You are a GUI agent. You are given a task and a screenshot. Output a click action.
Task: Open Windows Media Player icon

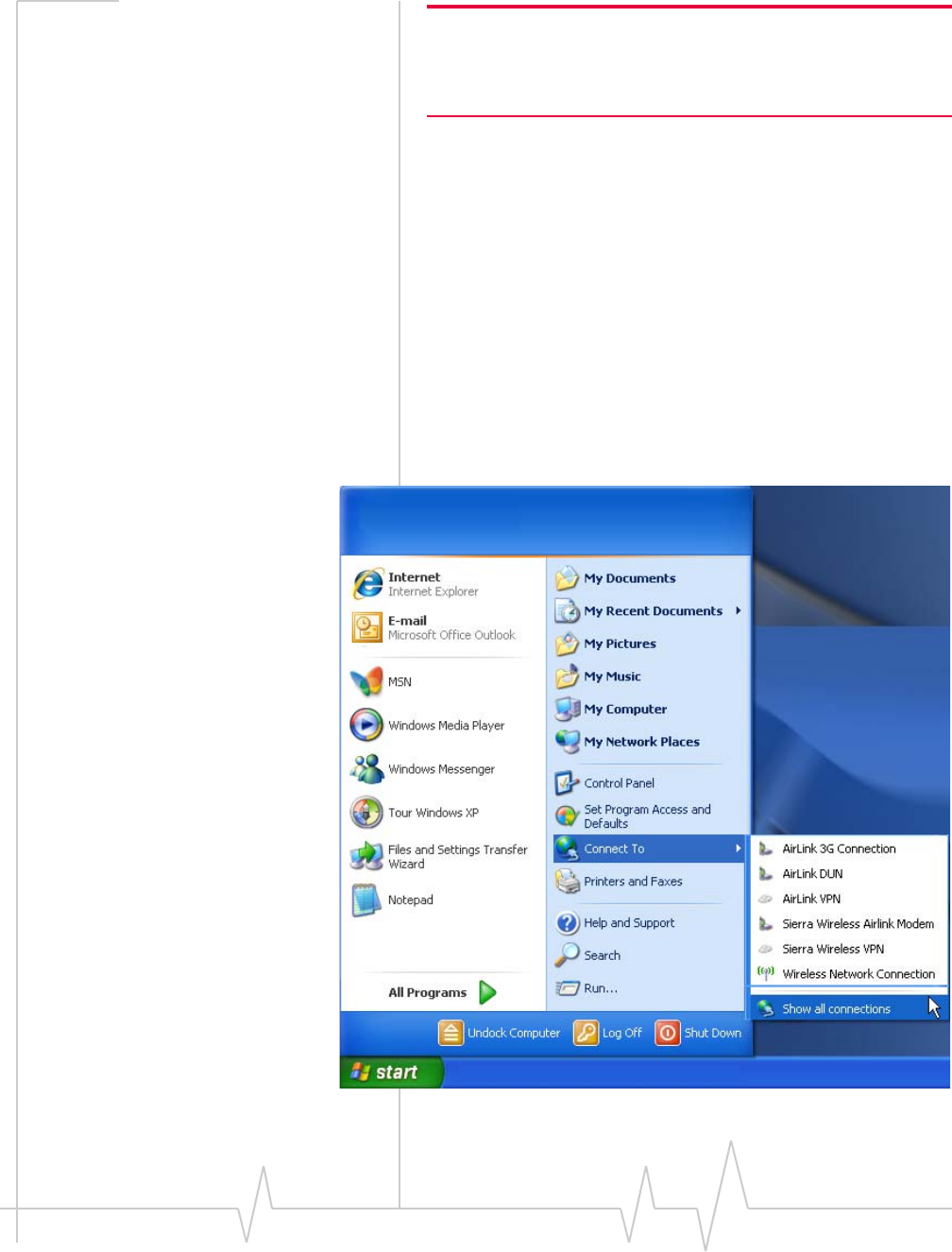coord(366,725)
